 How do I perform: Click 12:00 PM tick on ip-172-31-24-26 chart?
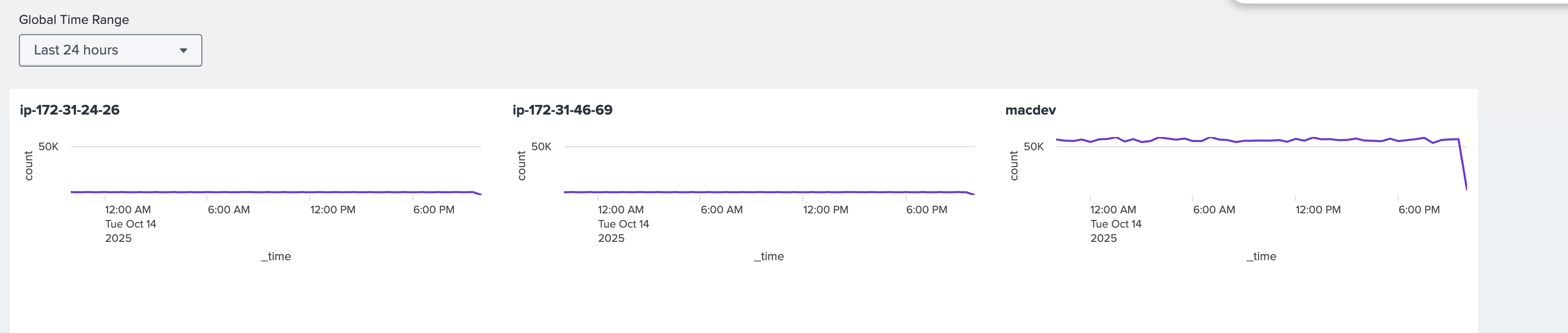click(332, 210)
